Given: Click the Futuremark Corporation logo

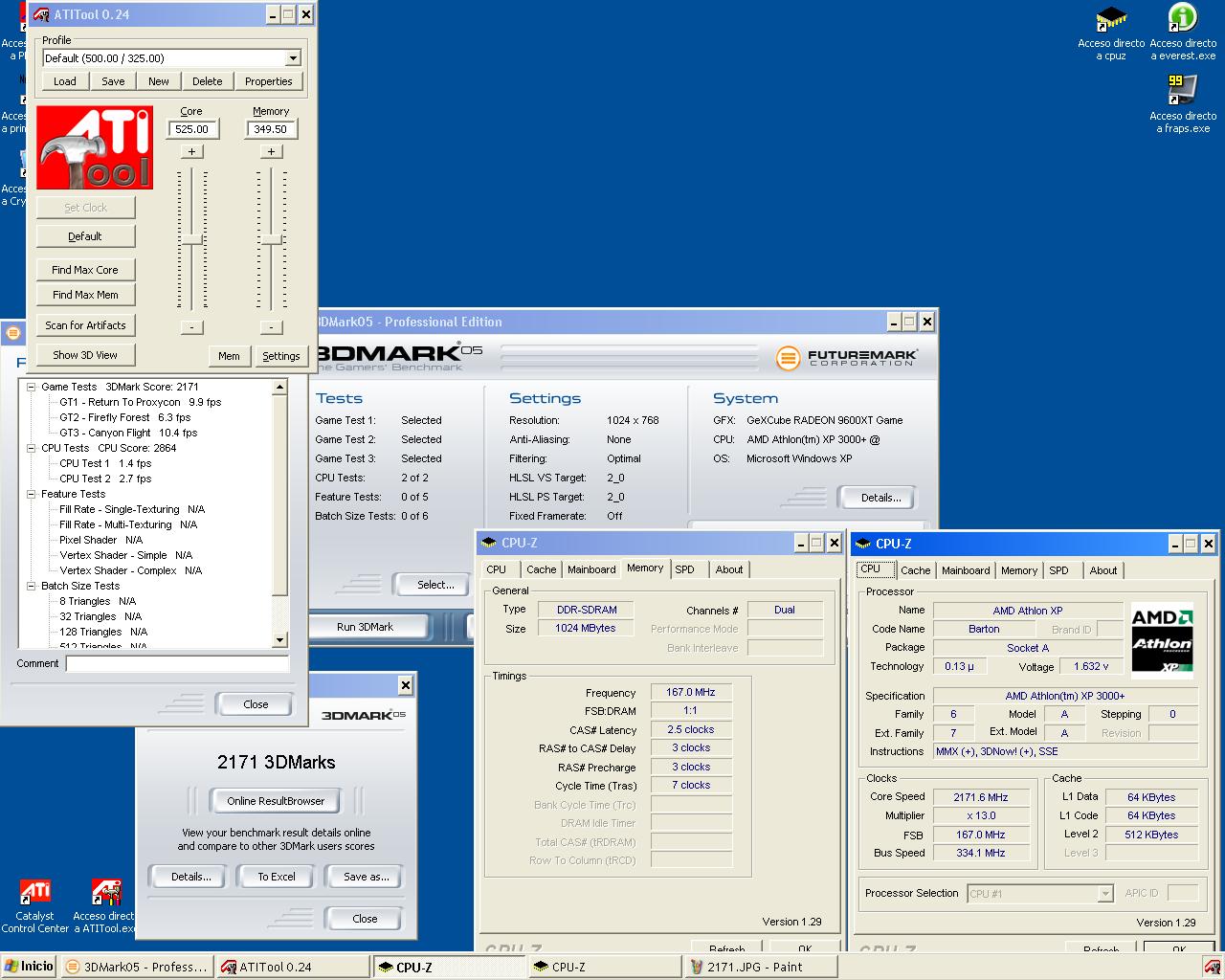Looking at the screenshot, I should point(847,358).
